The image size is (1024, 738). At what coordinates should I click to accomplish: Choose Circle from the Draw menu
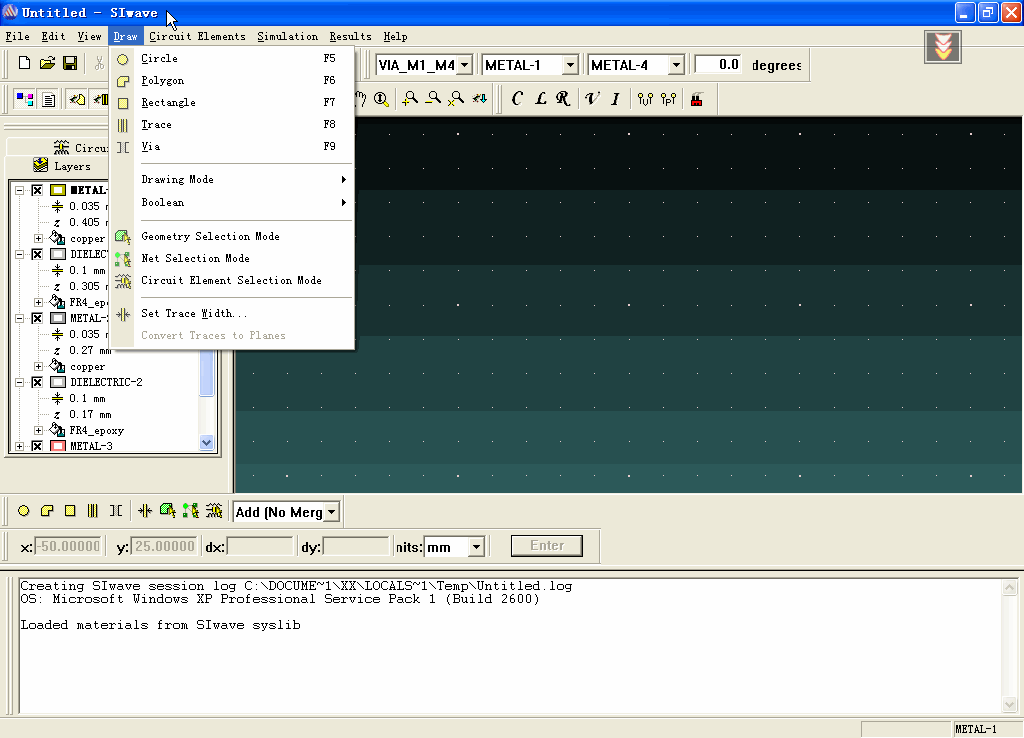(x=232, y=58)
